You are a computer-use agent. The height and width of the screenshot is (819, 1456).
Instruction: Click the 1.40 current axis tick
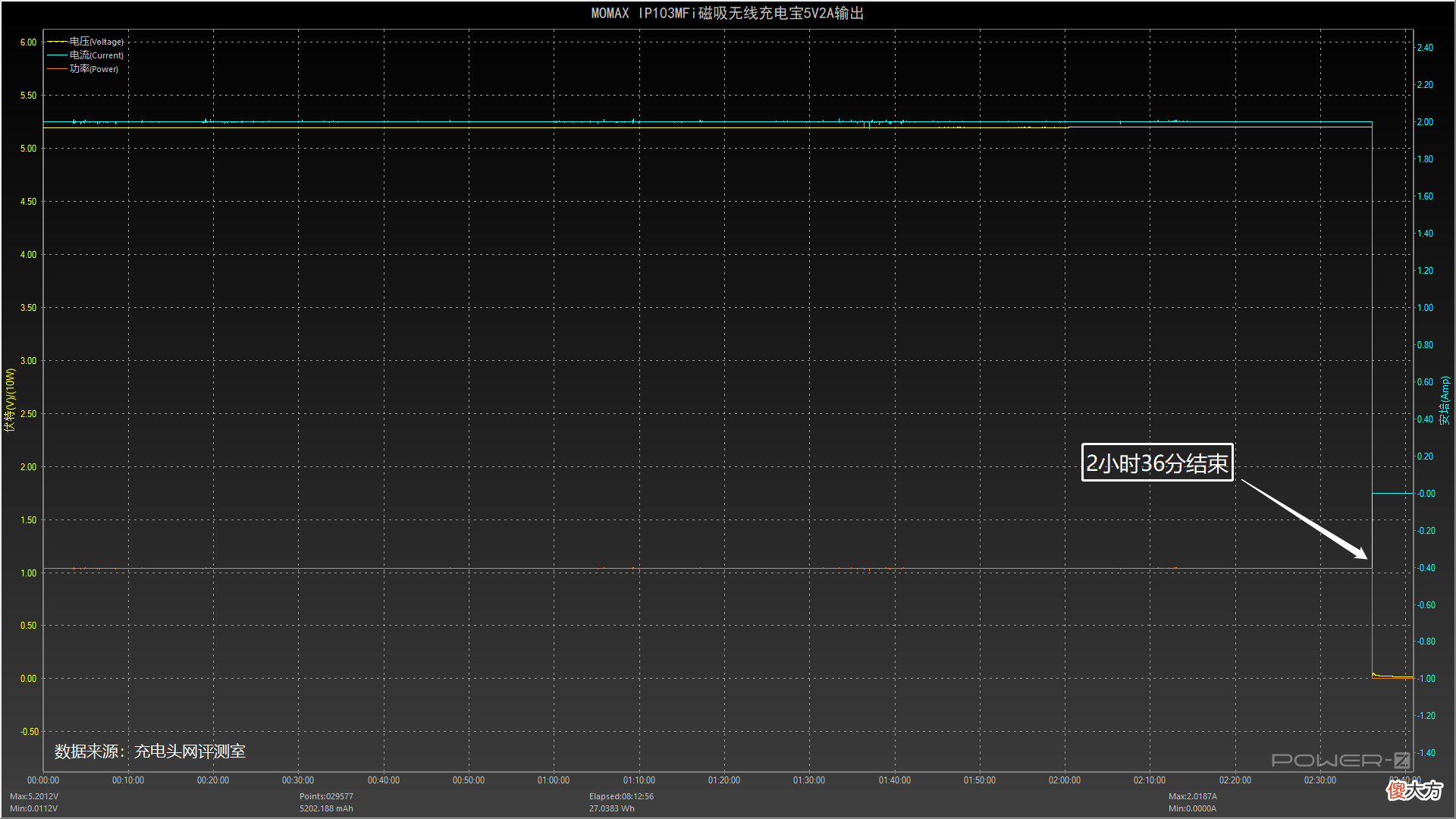1425,234
